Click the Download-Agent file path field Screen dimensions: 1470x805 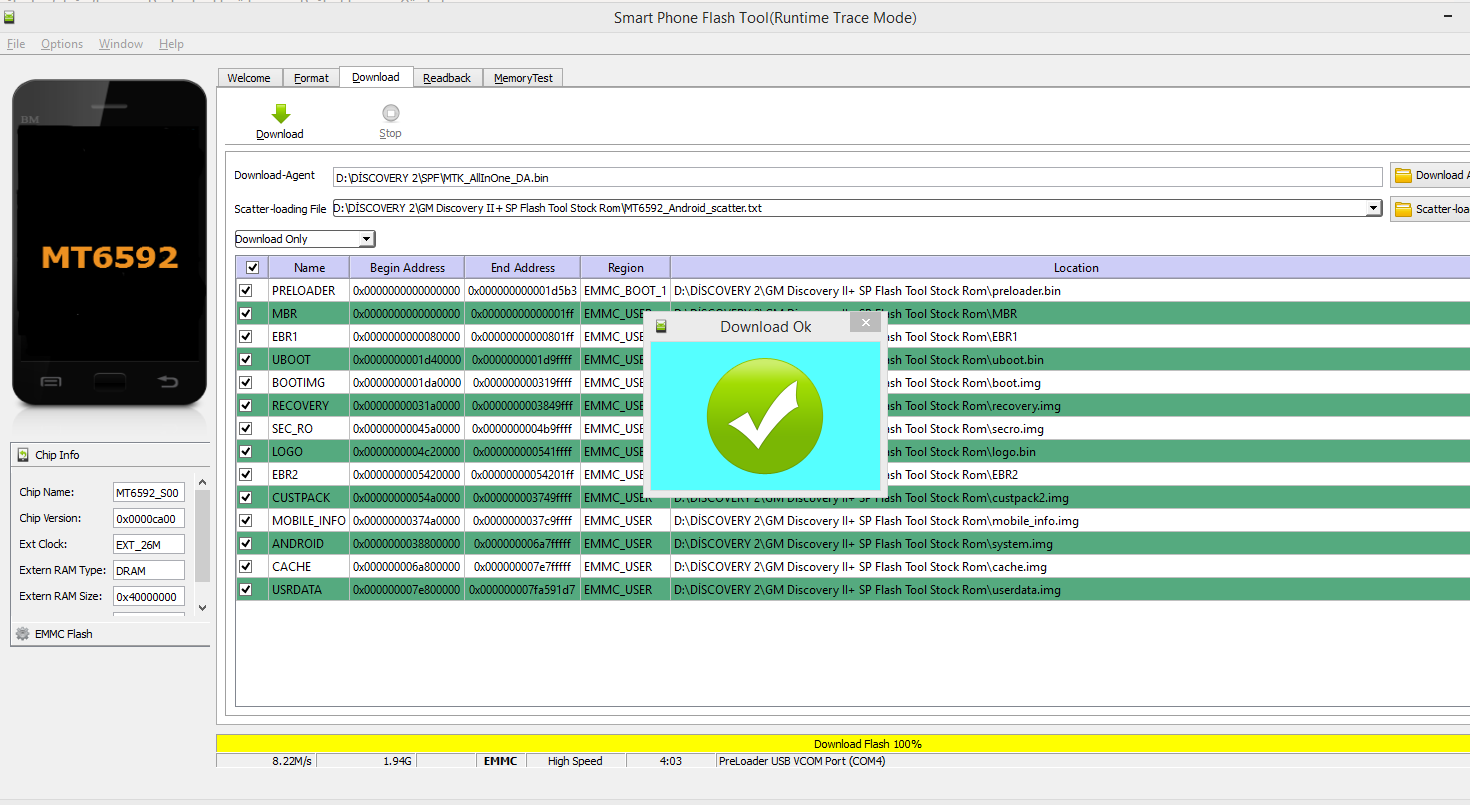(856, 177)
